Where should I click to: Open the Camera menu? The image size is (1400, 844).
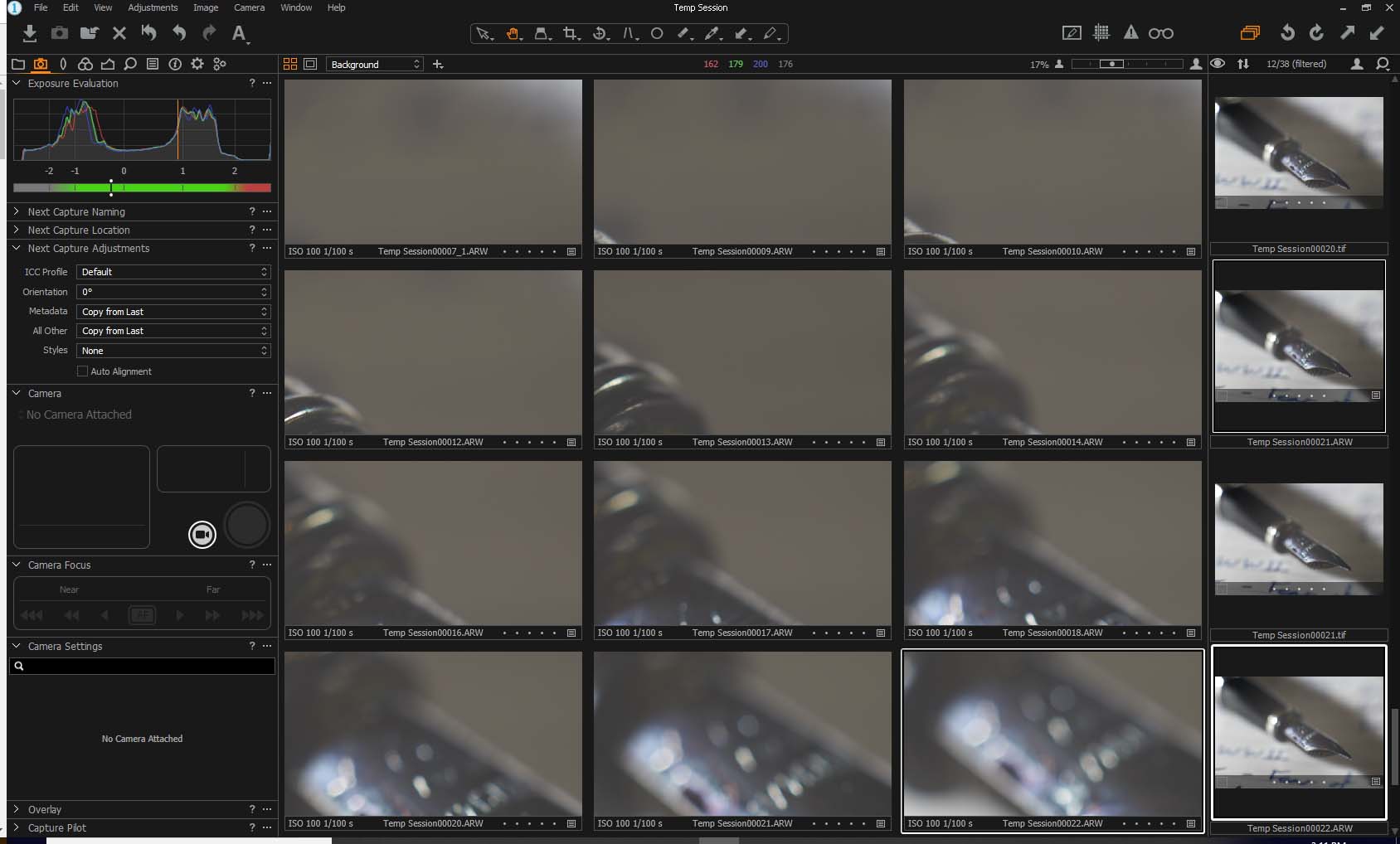[249, 7]
